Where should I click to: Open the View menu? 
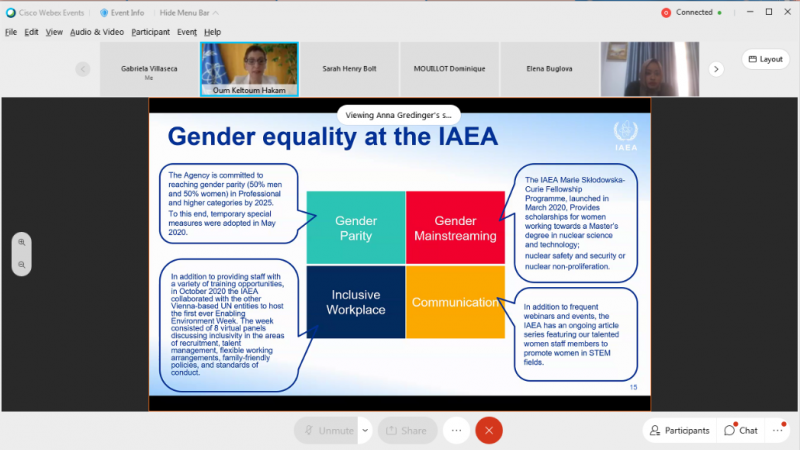[54, 32]
